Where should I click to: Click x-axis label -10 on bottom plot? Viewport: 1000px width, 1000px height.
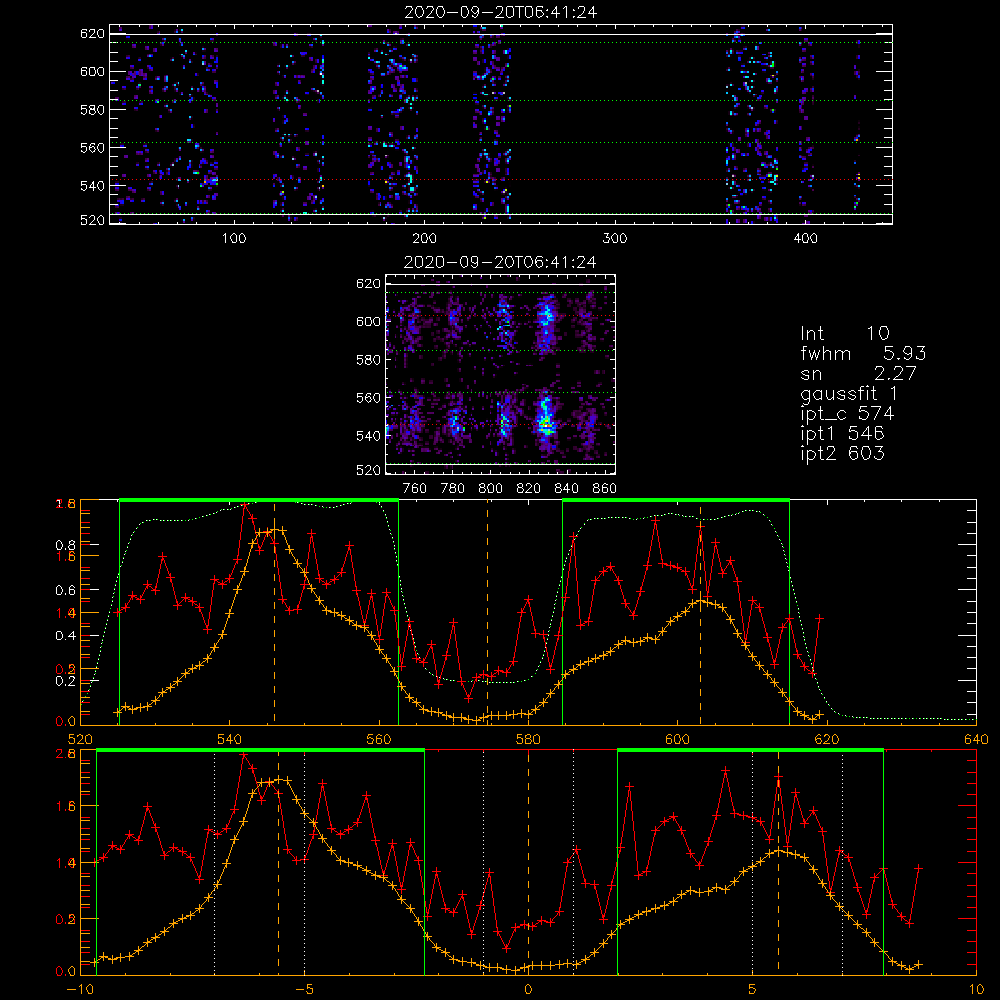[80, 990]
